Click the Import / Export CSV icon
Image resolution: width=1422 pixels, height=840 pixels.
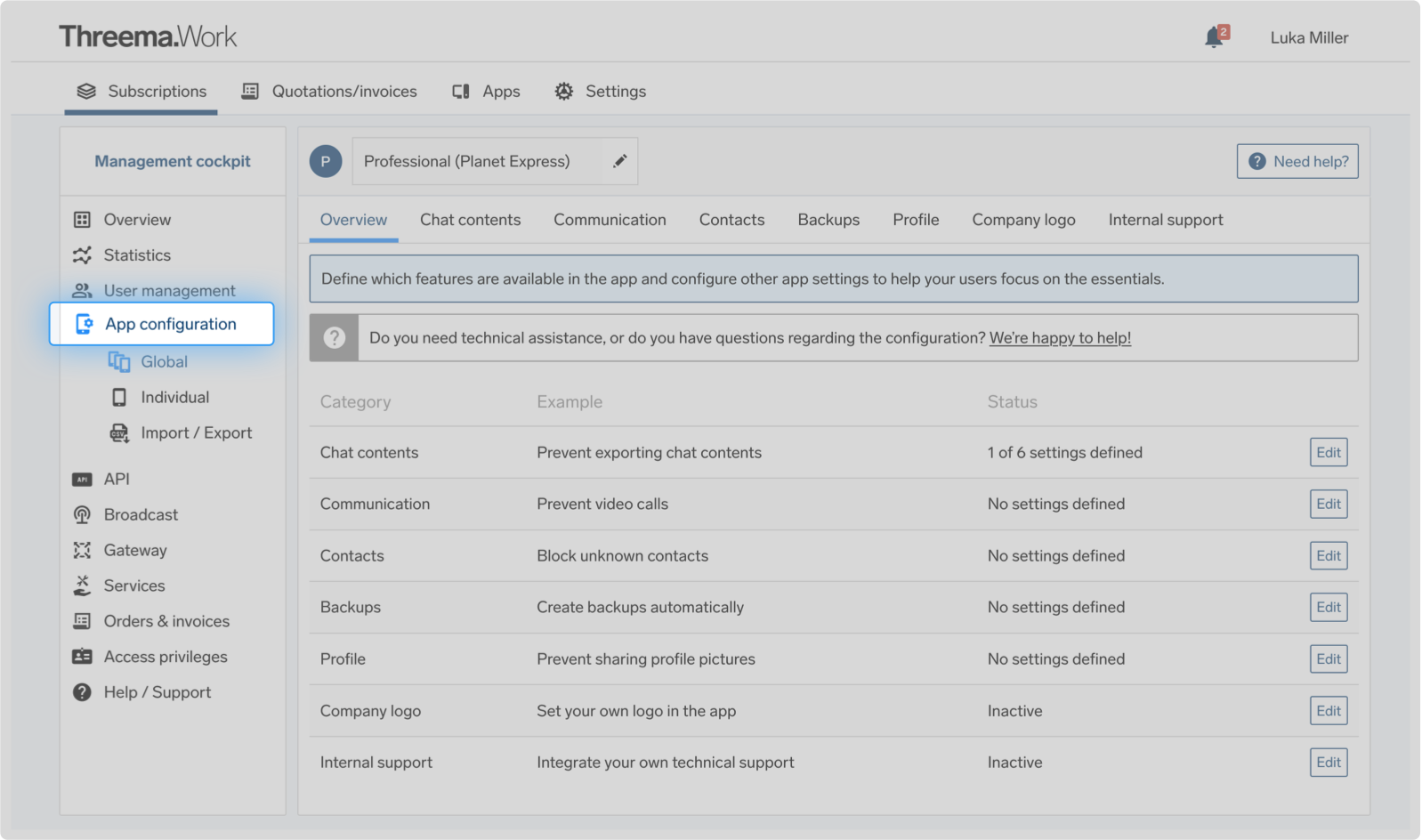click(118, 432)
